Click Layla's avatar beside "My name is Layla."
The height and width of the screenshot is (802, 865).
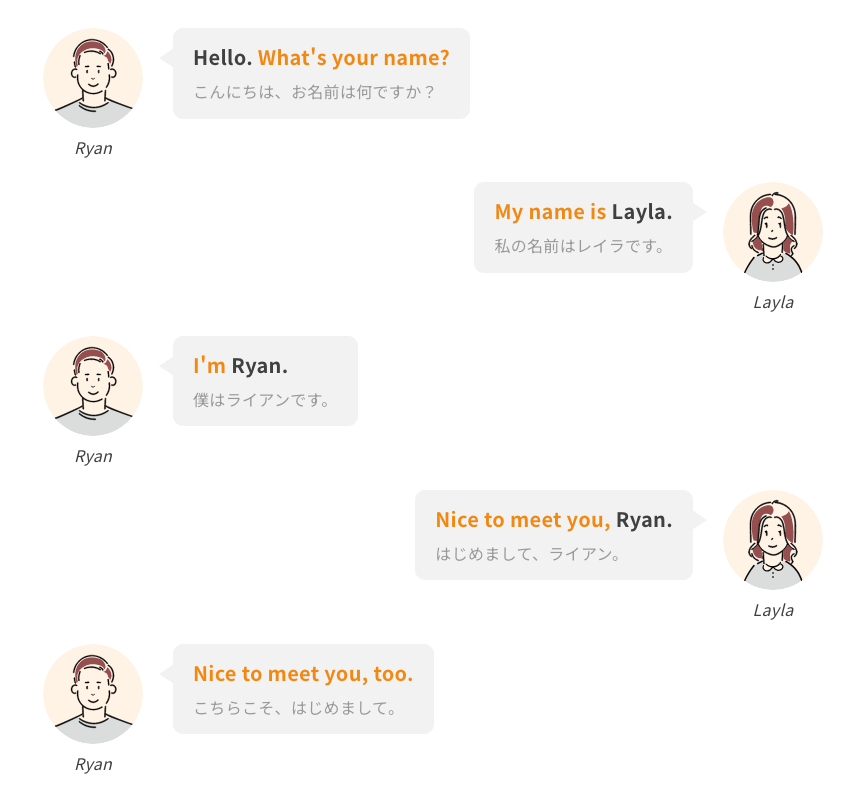pos(773,232)
